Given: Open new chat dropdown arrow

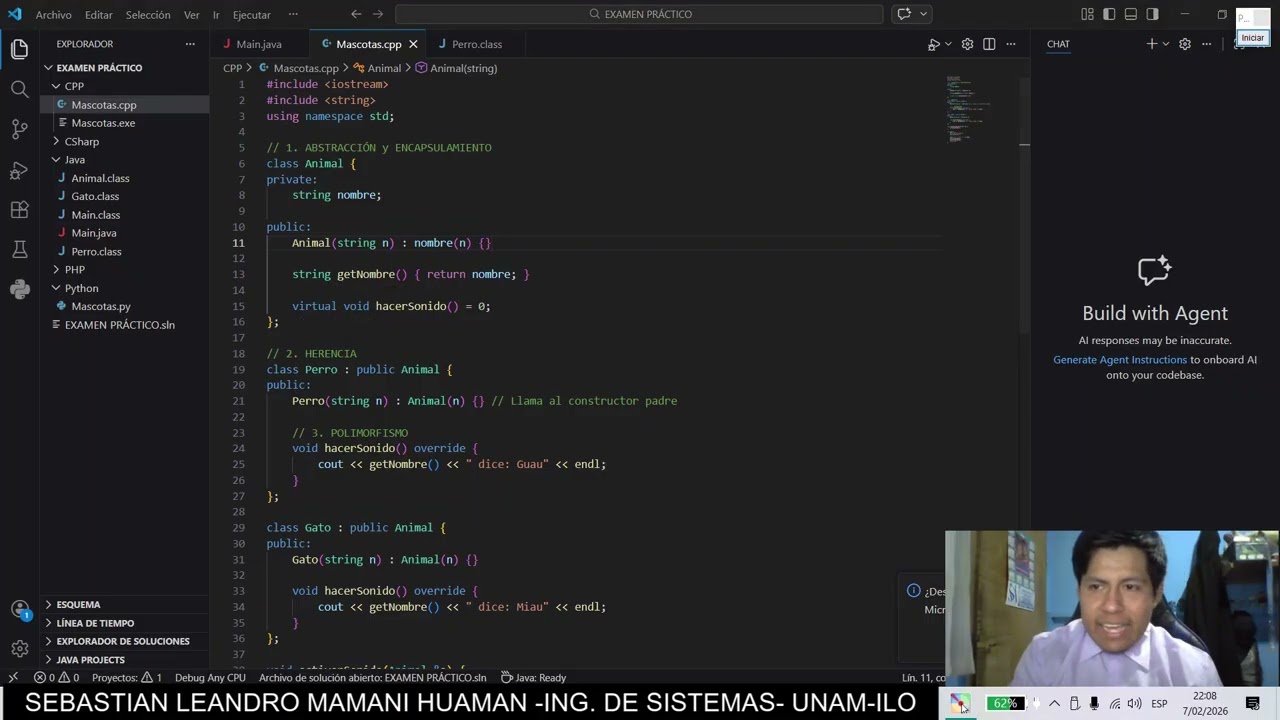Looking at the screenshot, I should (x=1165, y=44).
